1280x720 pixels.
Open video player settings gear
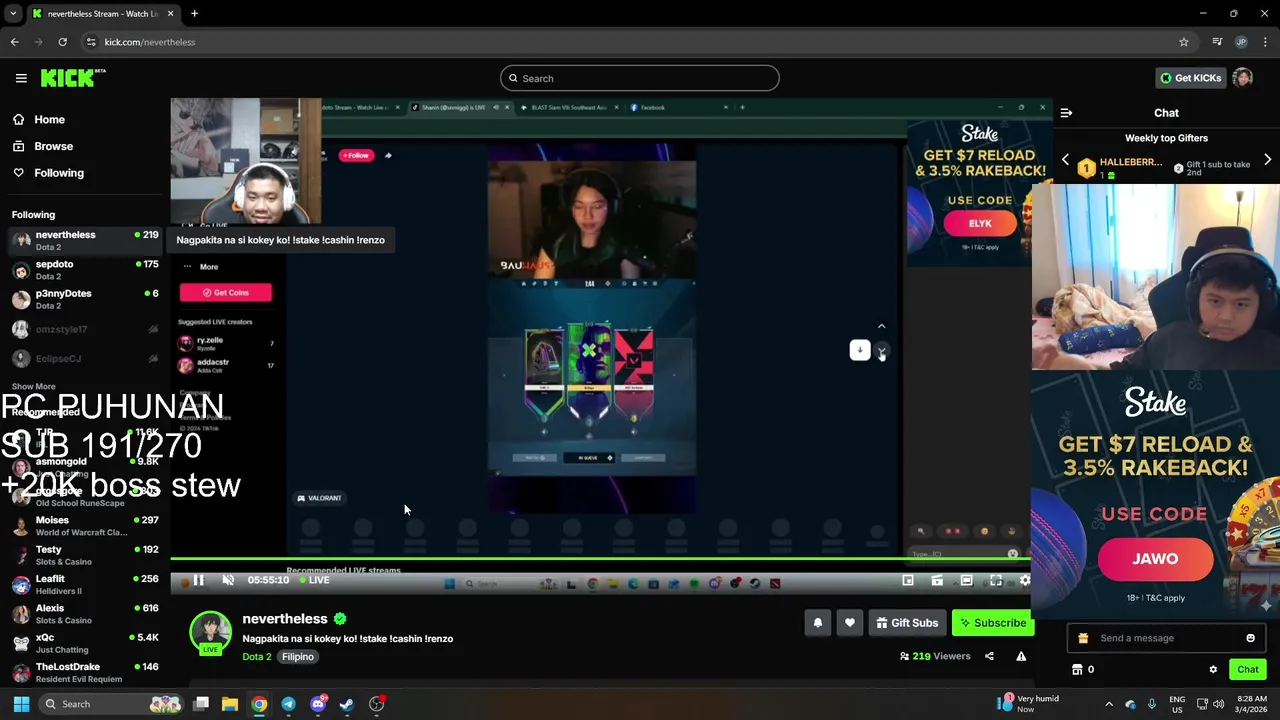pyautogui.click(x=1024, y=580)
